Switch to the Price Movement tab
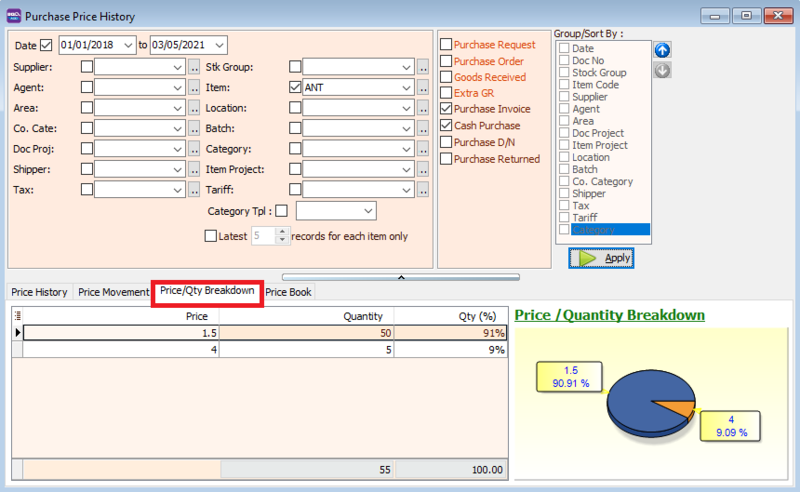The image size is (800, 492). click(113, 292)
